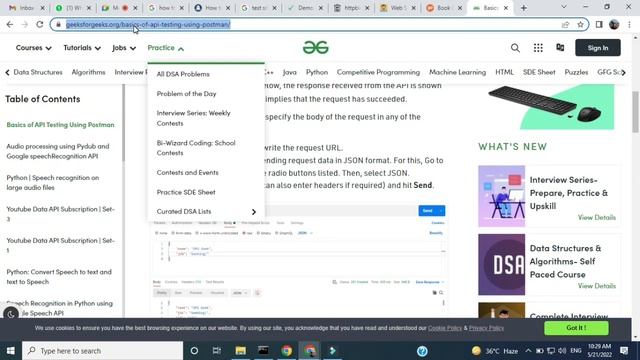Open Interview Series: Weekly Contests
The image size is (640, 360).
pyautogui.click(x=193, y=118)
